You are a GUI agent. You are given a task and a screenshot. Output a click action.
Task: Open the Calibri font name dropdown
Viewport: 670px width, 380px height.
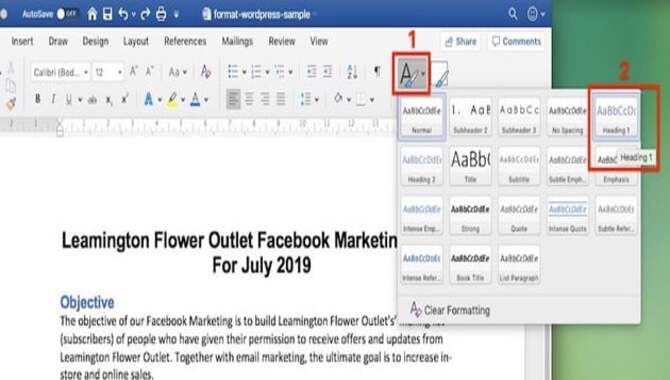(60, 72)
